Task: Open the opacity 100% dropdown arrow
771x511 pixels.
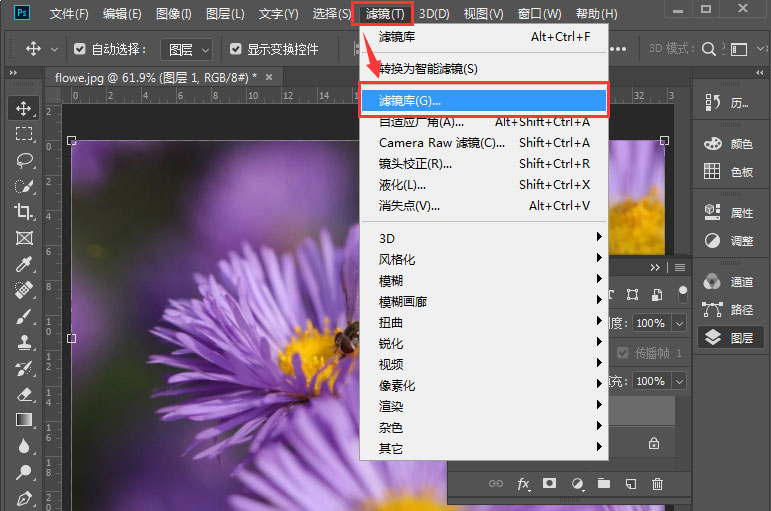Action: 679,323
